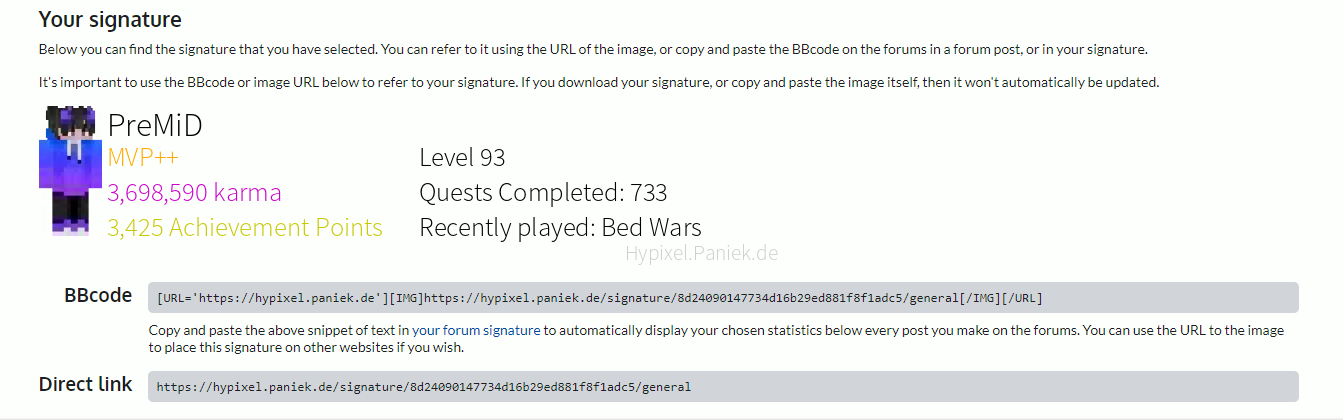The height and width of the screenshot is (420, 1343).
Task: Click the 'Your signature' heading
Action: pyautogui.click(x=110, y=19)
